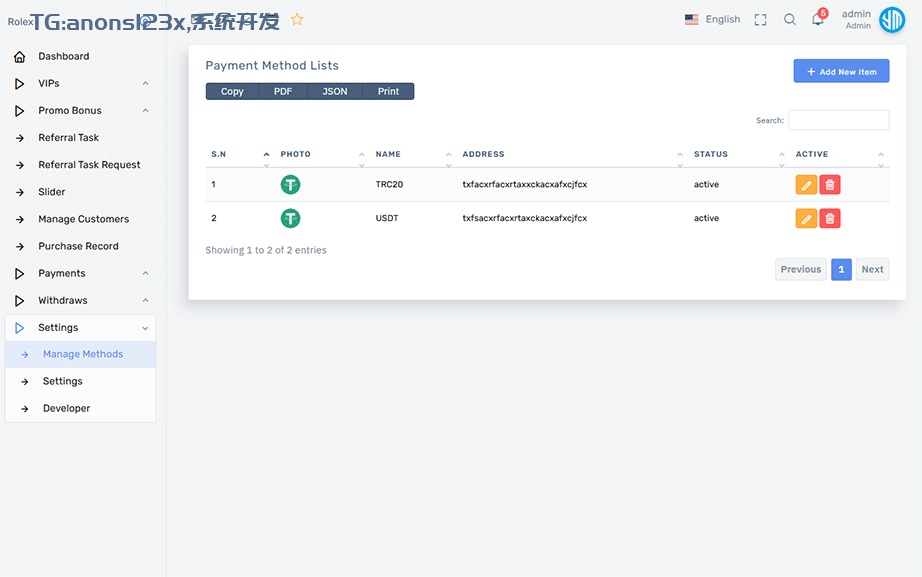Click the edit pencil icon for TRC20
922x577 pixels.
[806, 185]
